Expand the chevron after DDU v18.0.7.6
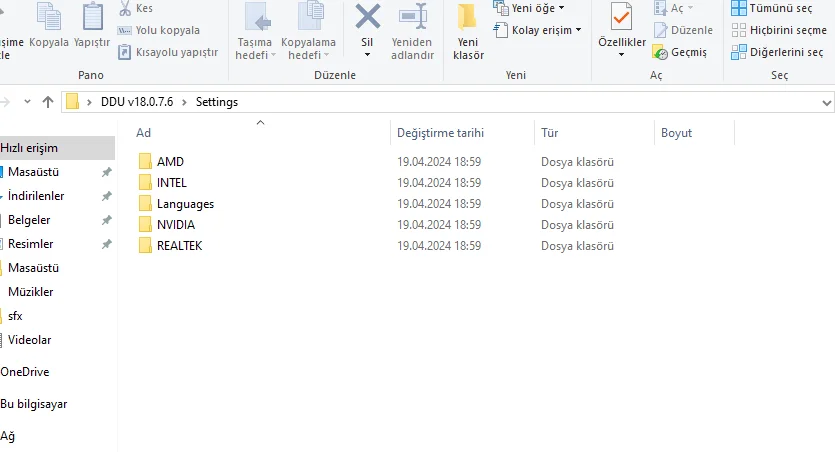 (184, 102)
